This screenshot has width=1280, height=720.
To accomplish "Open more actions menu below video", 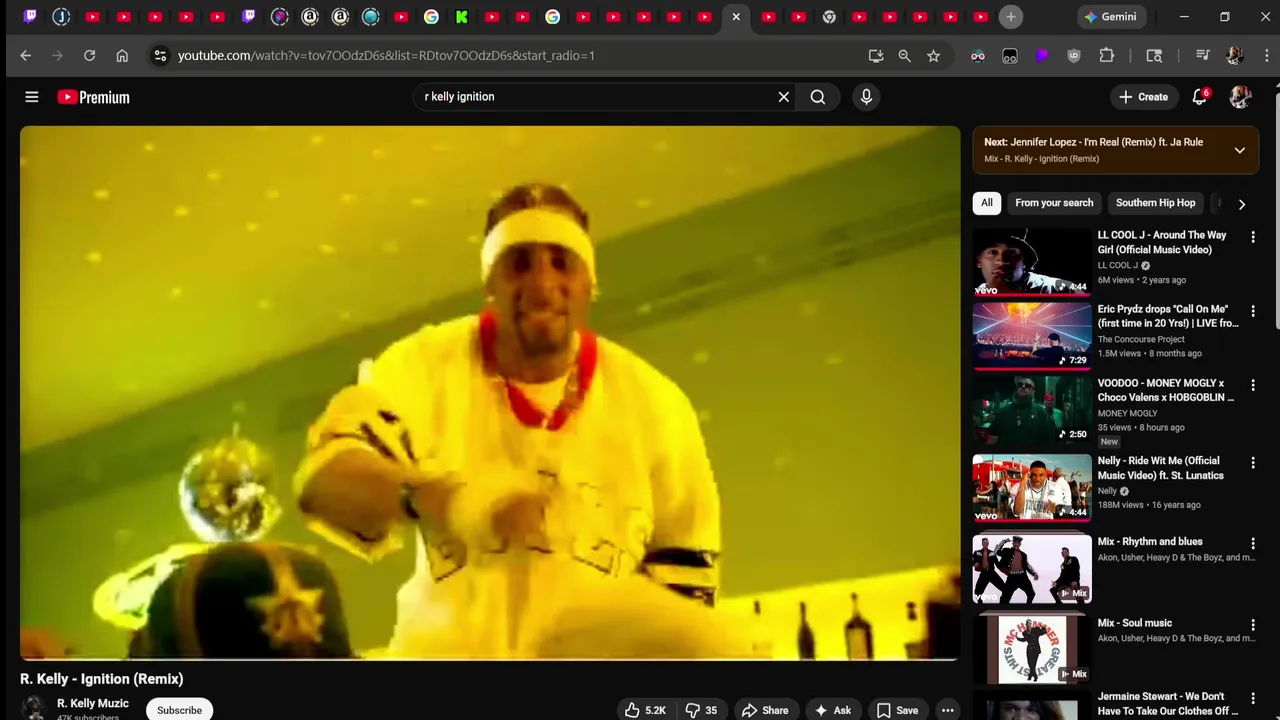I will click(x=947, y=710).
